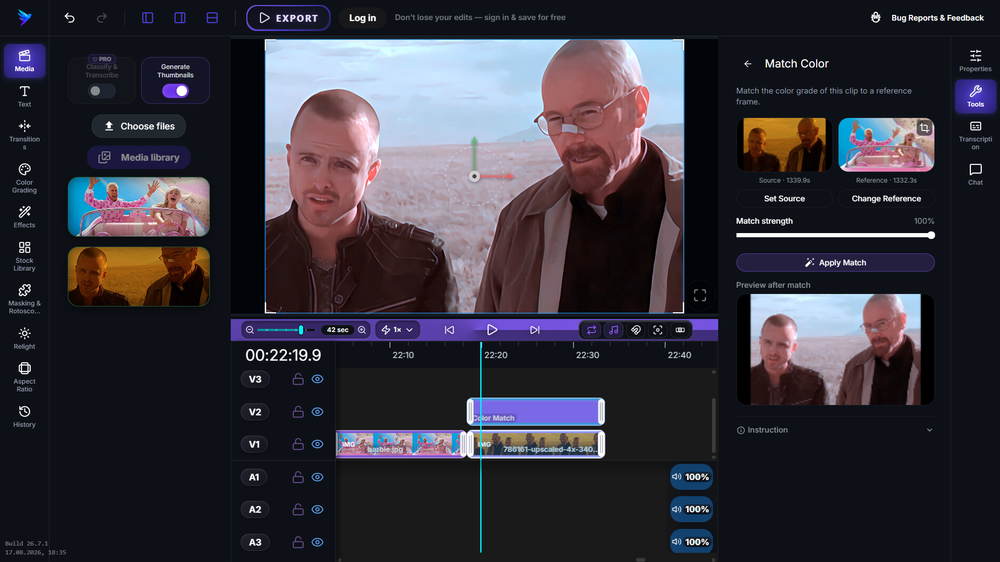Open the Aspect Ratio tool

point(24,377)
